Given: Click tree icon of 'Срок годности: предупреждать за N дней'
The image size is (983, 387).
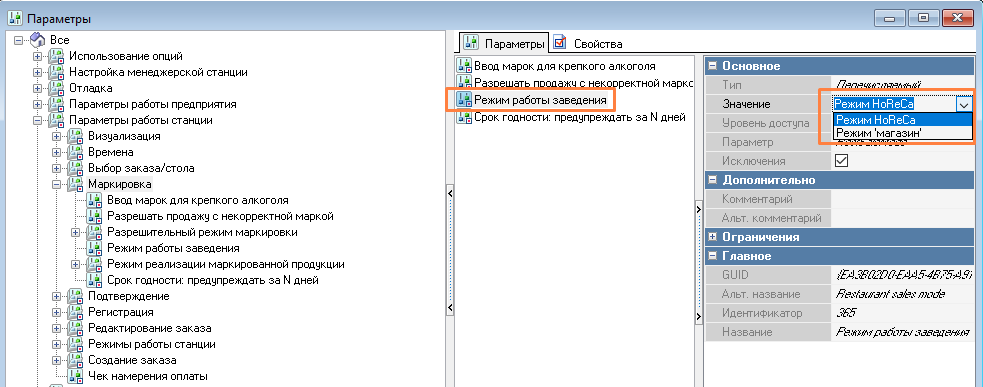Looking at the screenshot, I should [x=95, y=280].
